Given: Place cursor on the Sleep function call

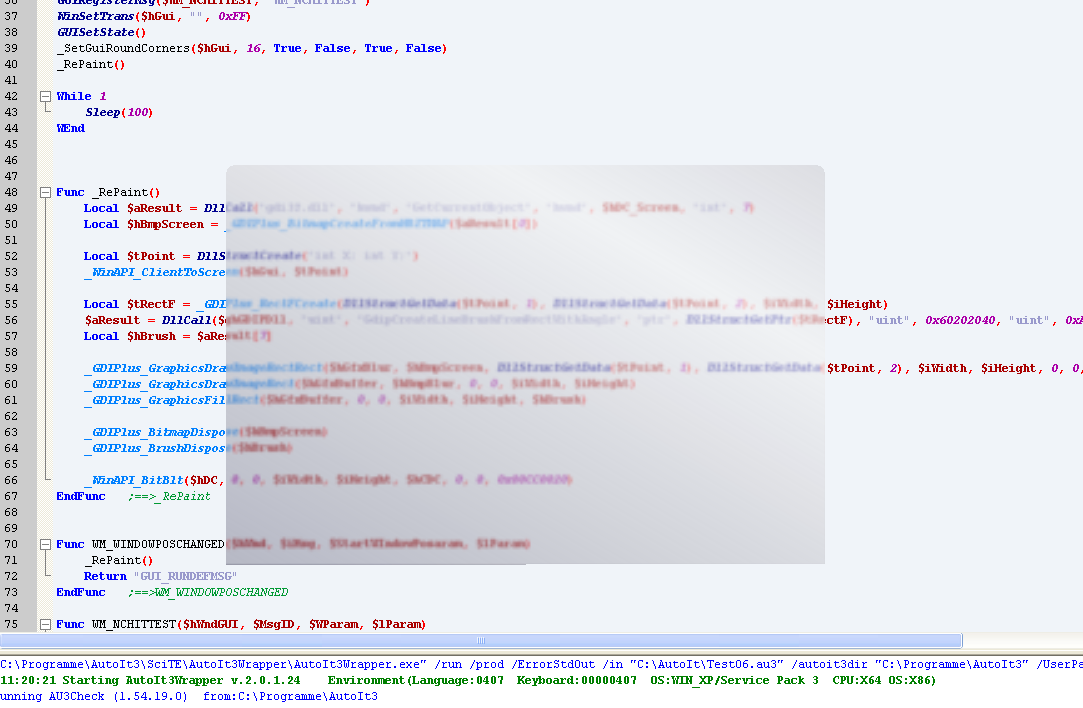Looking at the screenshot, I should point(101,112).
